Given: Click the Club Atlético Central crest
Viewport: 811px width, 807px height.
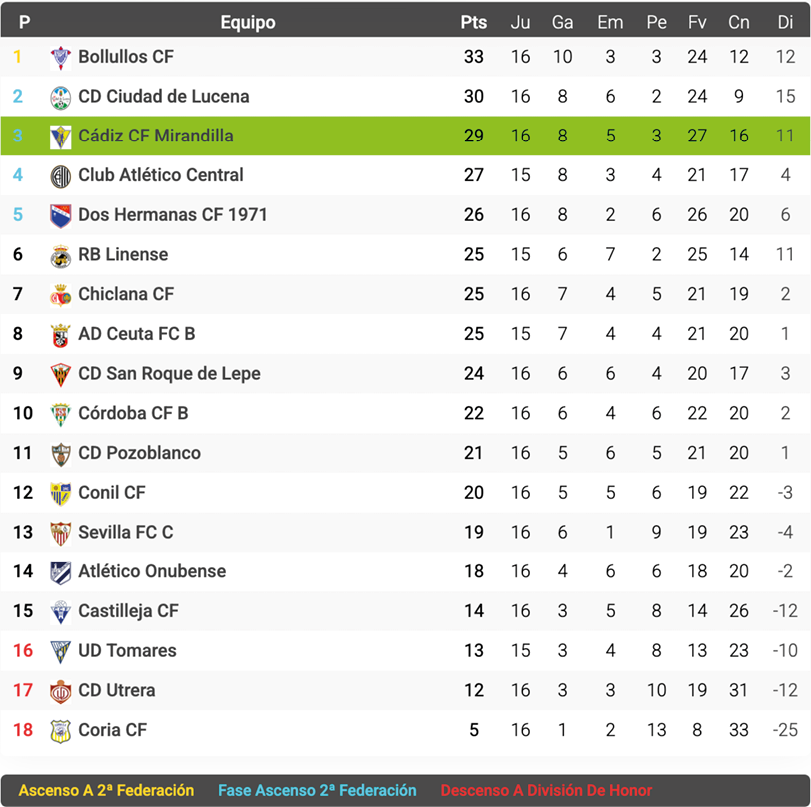Looking at the screenshot, I should click(x=61, y=176).
